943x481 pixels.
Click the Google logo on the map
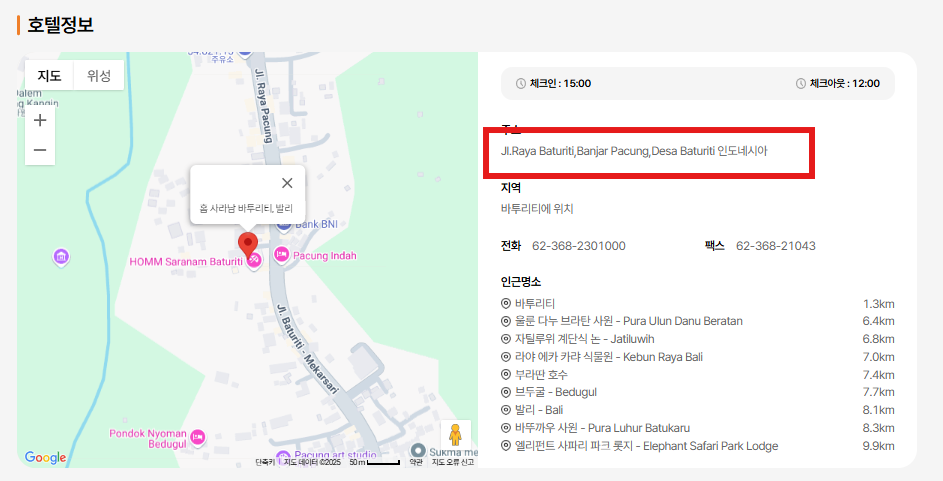pos(46,458)
